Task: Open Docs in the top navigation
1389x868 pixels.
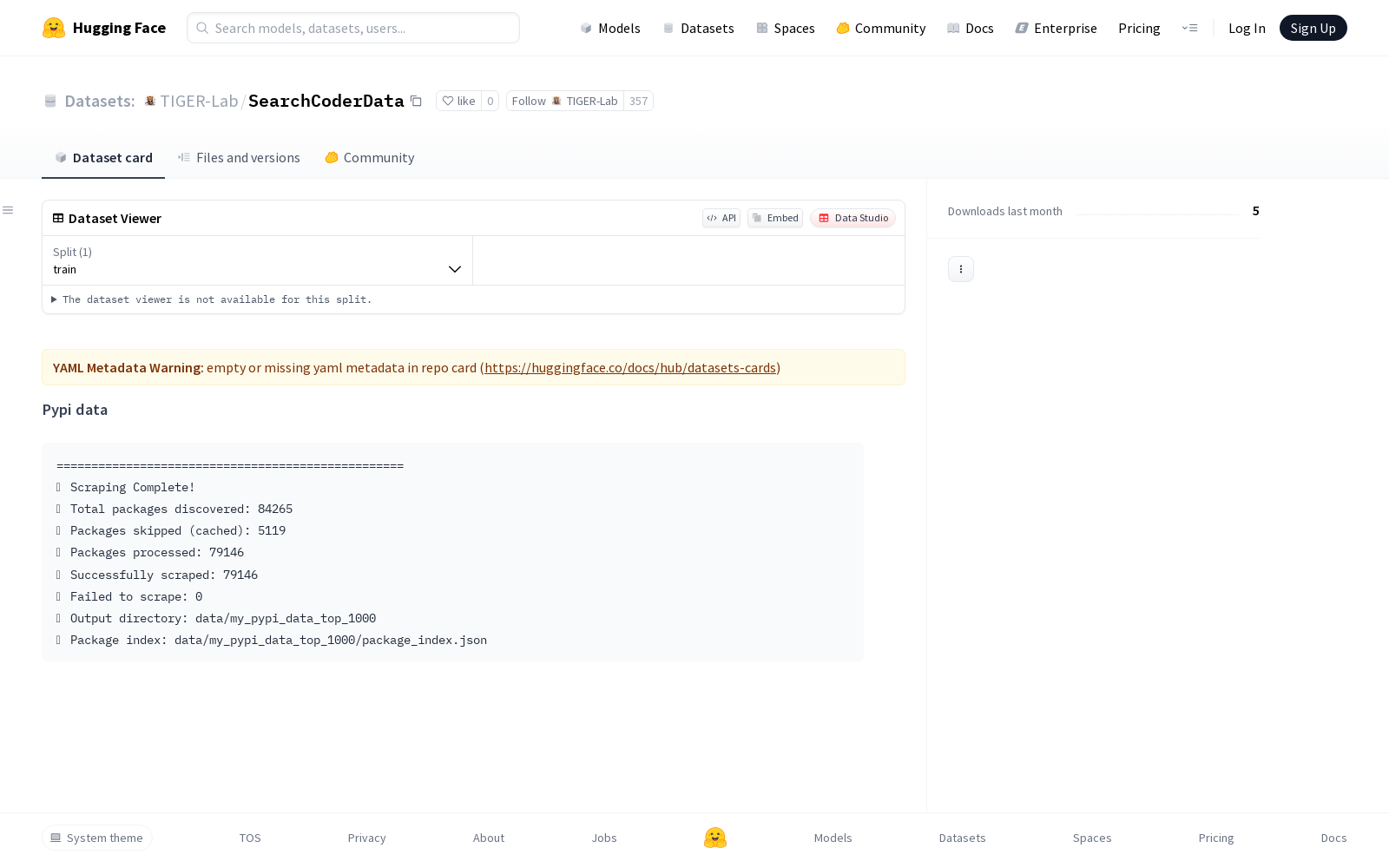Action: pyautogui.click(x=970, y=28)
